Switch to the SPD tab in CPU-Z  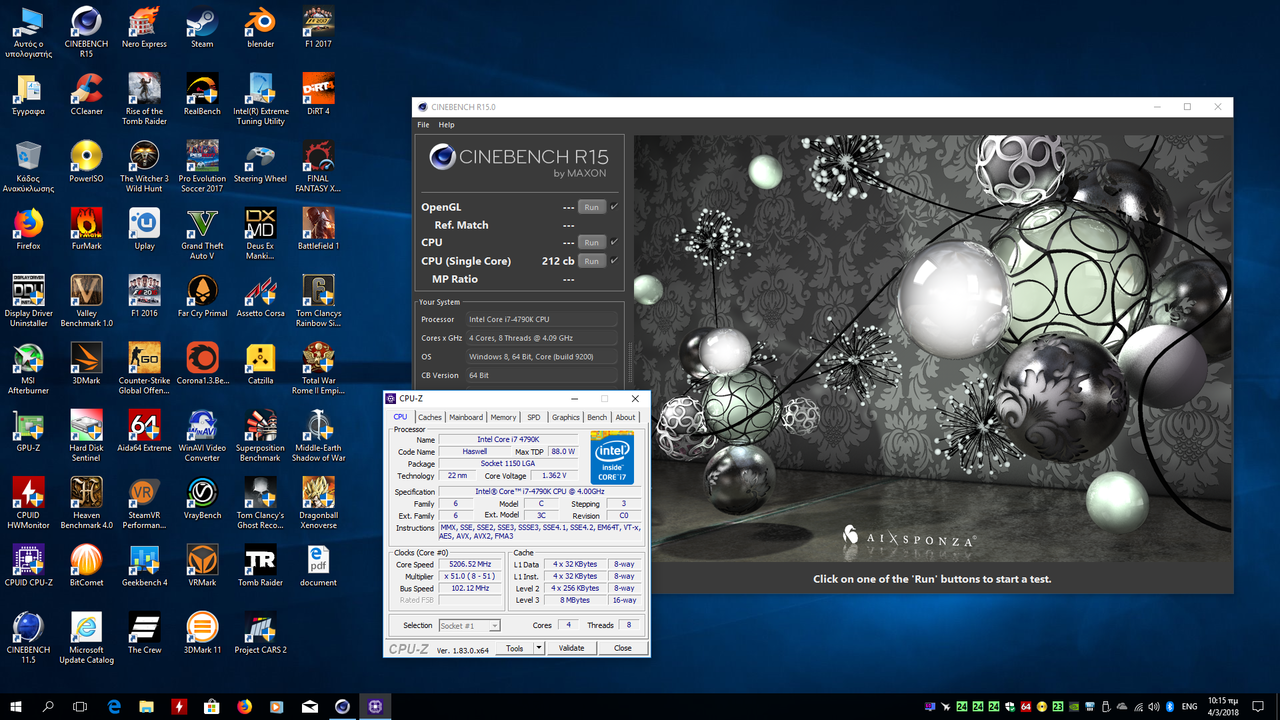coord(534,417)
